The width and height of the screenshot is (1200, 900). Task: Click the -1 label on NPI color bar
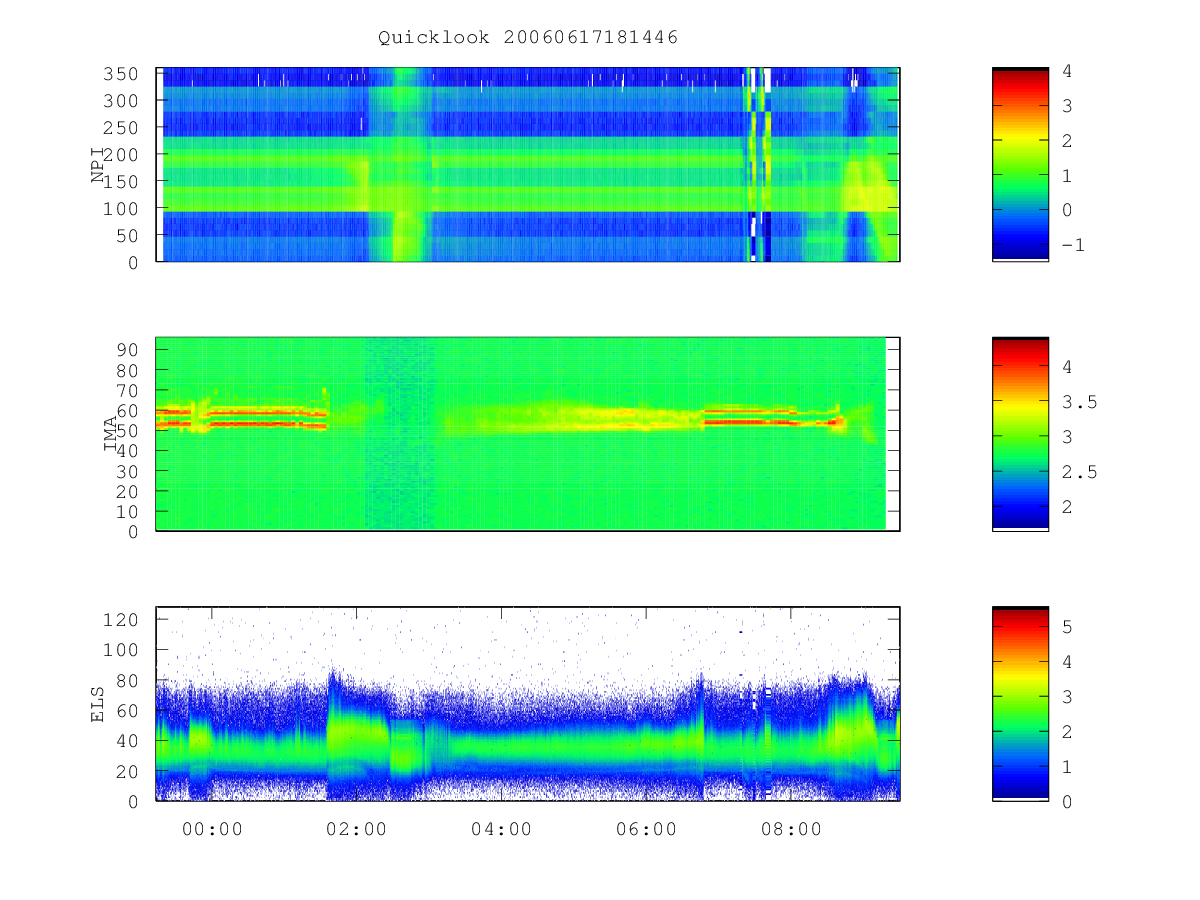click(x=1073, y=245)
